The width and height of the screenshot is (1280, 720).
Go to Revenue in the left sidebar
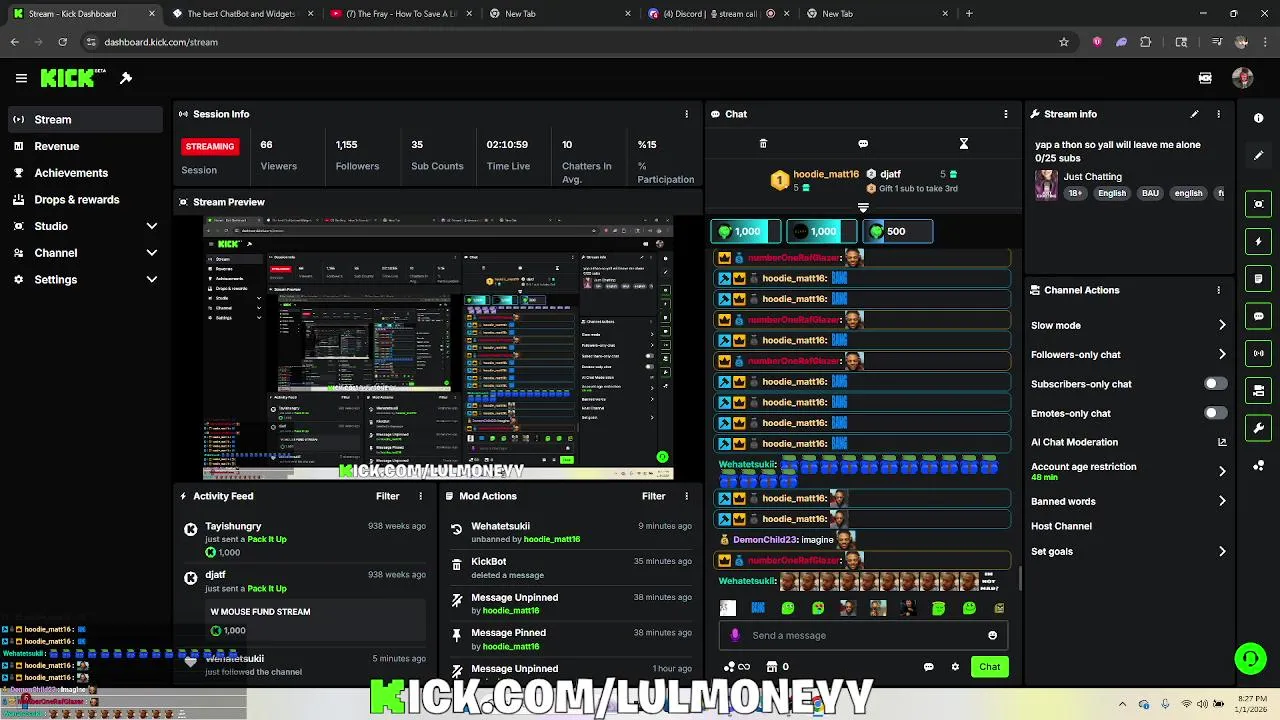85,146
